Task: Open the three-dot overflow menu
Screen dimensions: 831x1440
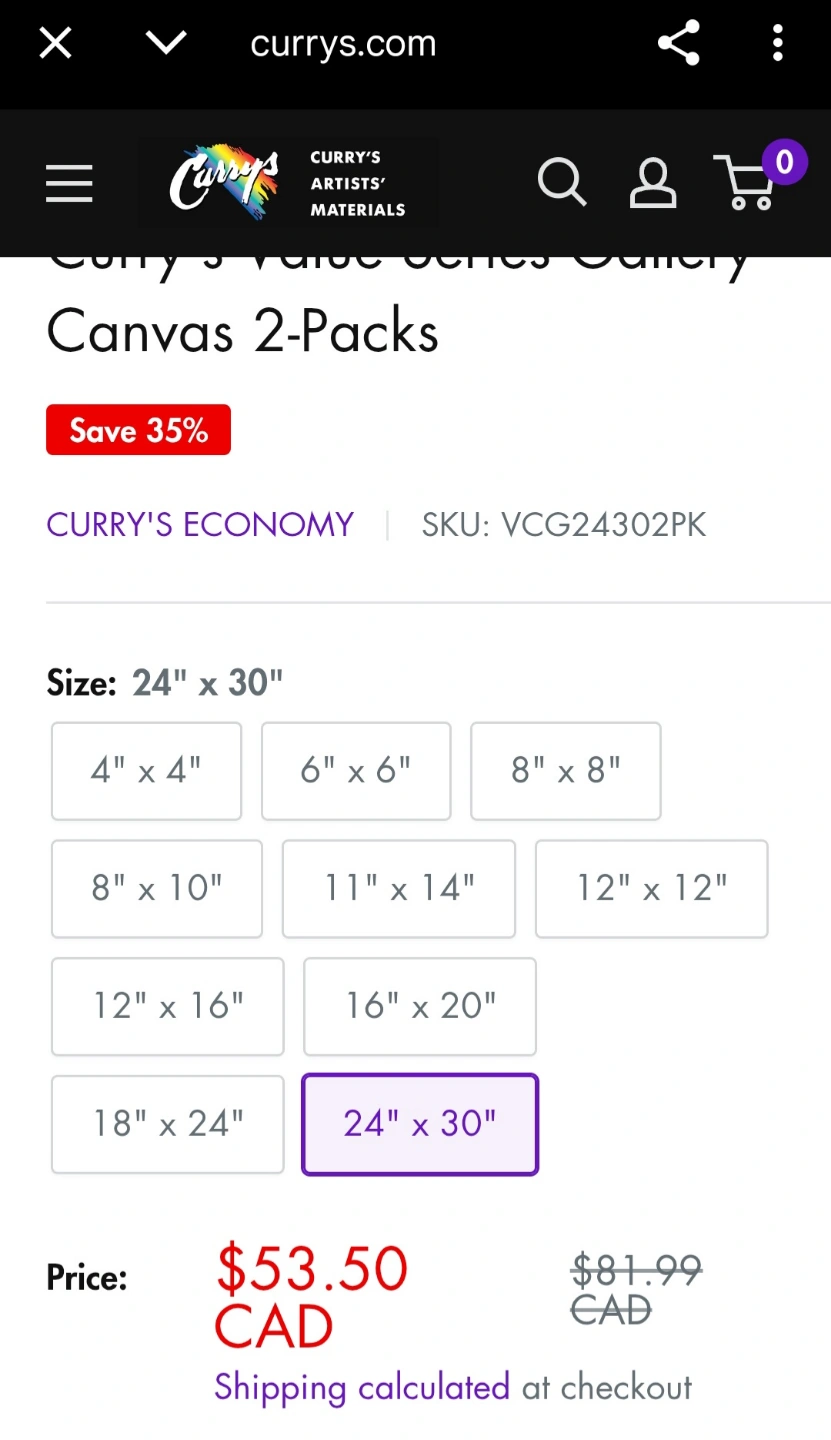Action: (778, 43)
